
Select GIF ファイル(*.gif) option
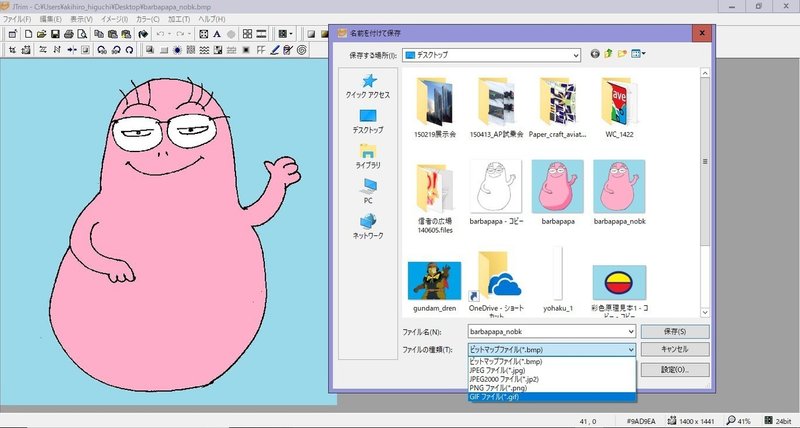[x=552, y=396]
